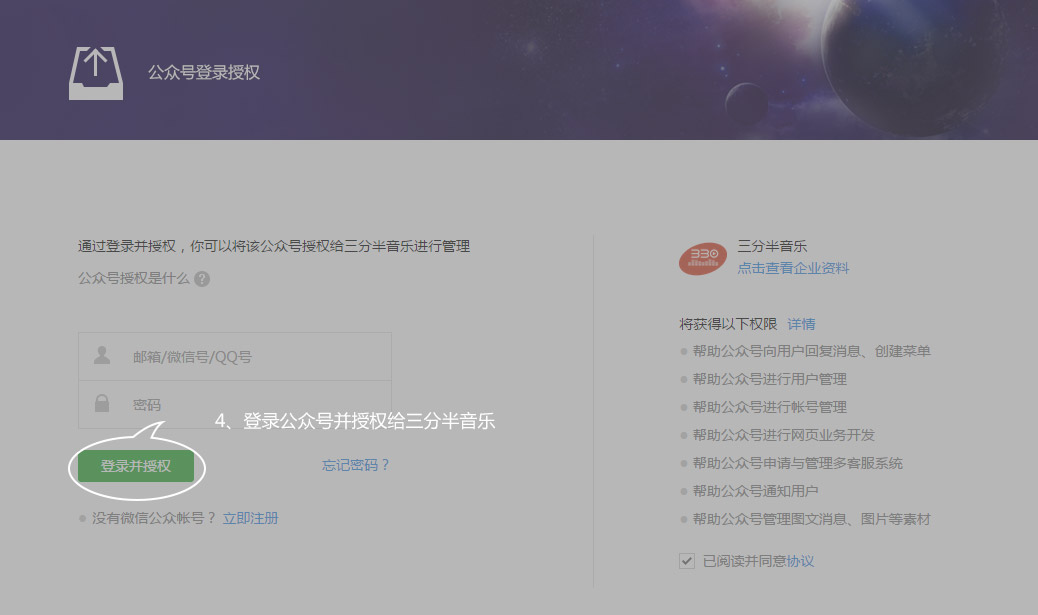
Task: Click 帮助公众号通知用户 item
Action: pyautogui.click(x=755, y=491)
